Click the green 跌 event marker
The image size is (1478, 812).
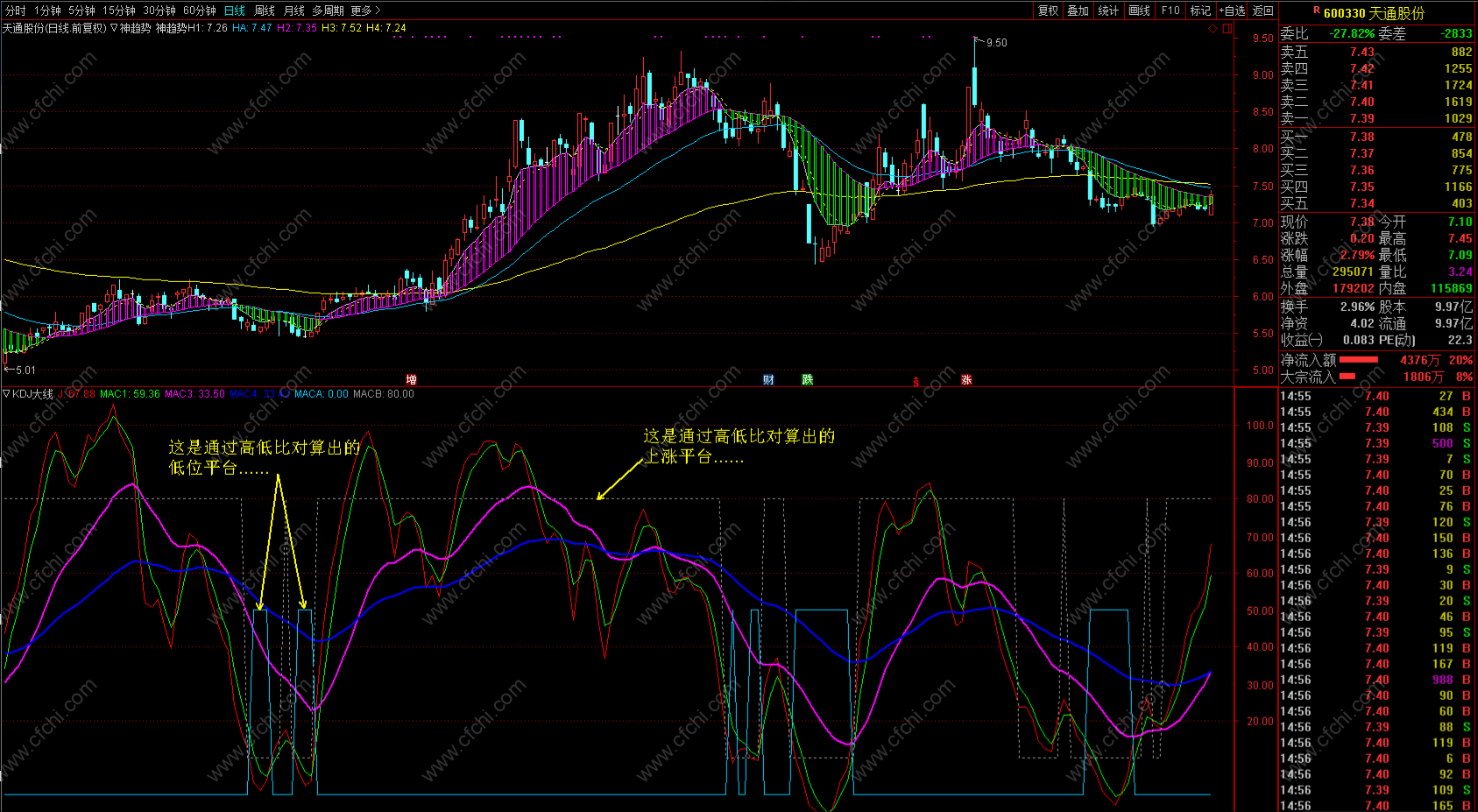point(807,380)
